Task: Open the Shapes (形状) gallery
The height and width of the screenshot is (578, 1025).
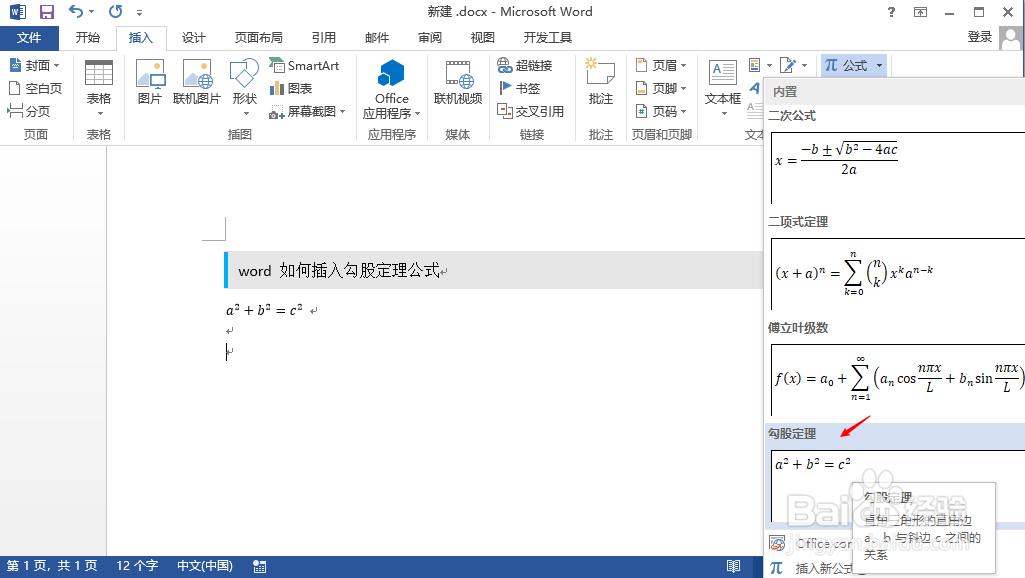Action: (x=244, y=88)
